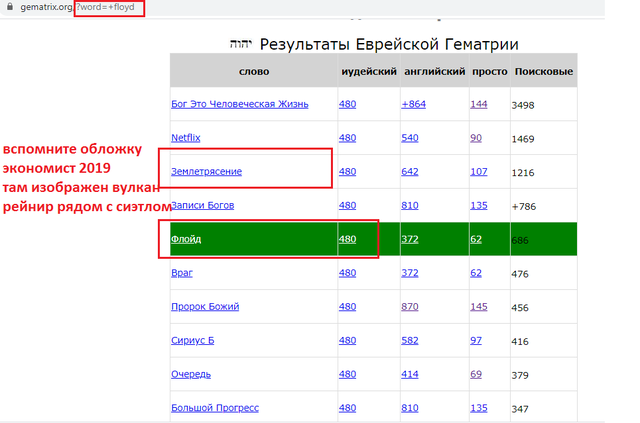Open the 'Записи Богов' word link

(x=202, y=205)
